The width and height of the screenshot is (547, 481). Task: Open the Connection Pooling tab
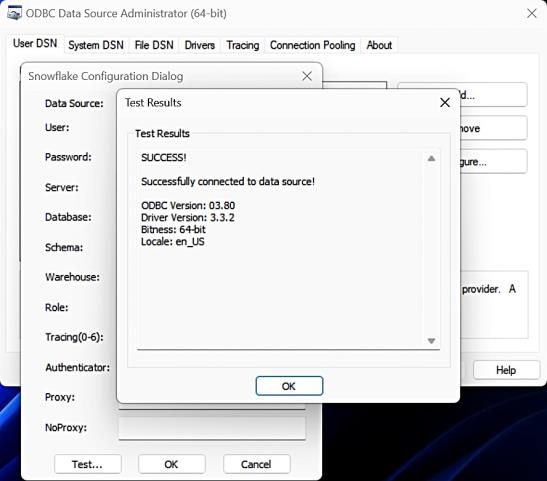tap(313, 45)
